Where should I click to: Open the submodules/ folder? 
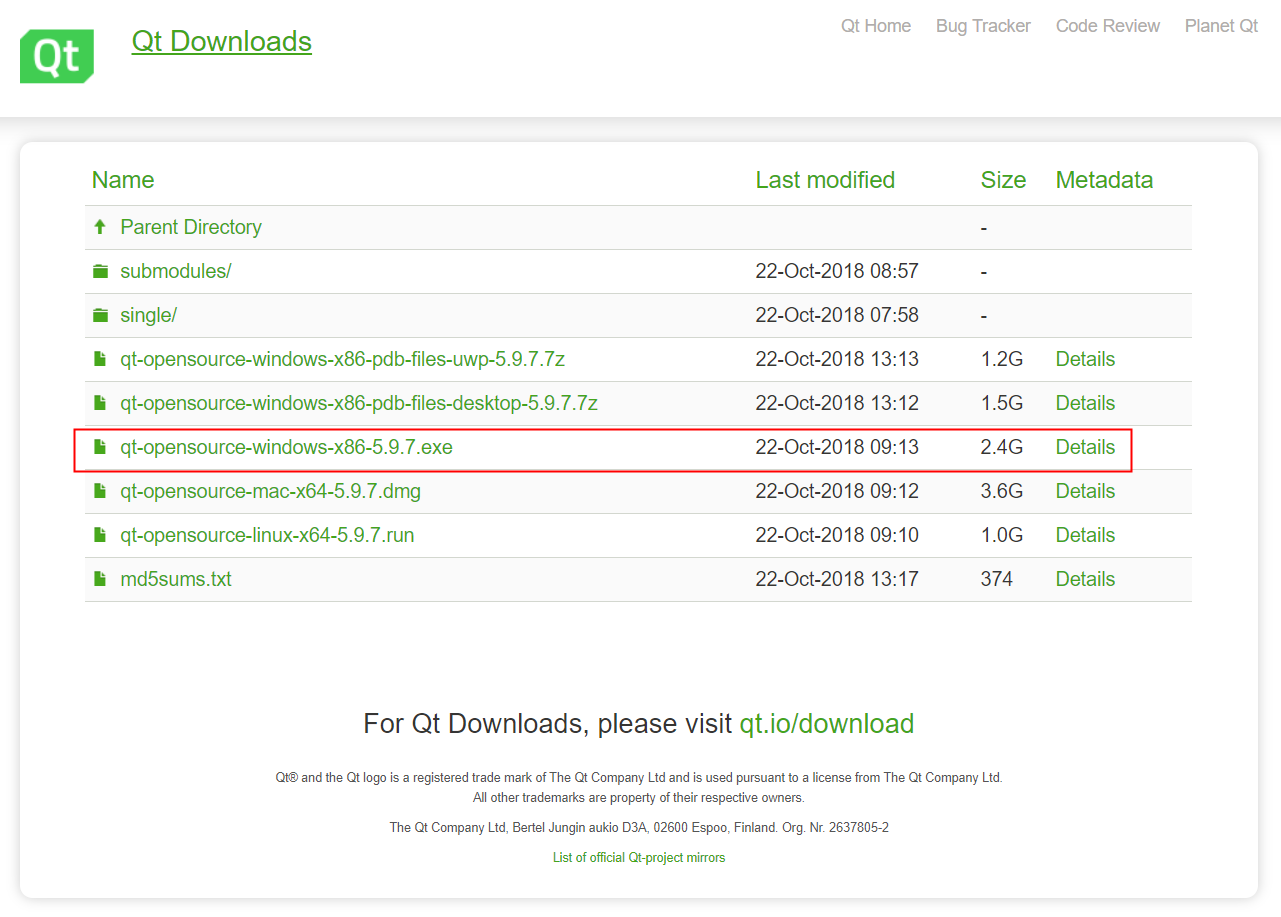coord(176,271)
